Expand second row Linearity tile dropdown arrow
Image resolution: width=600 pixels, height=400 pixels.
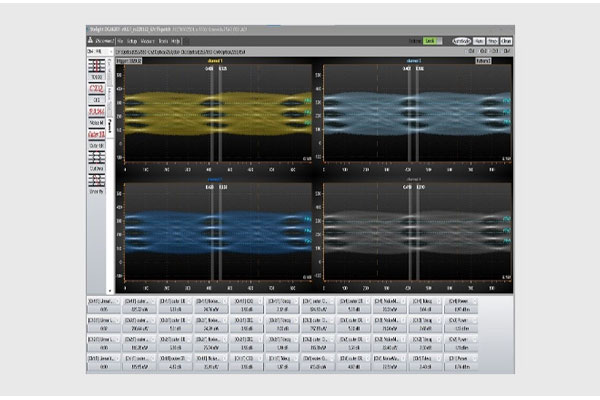[x=117, y=321]
